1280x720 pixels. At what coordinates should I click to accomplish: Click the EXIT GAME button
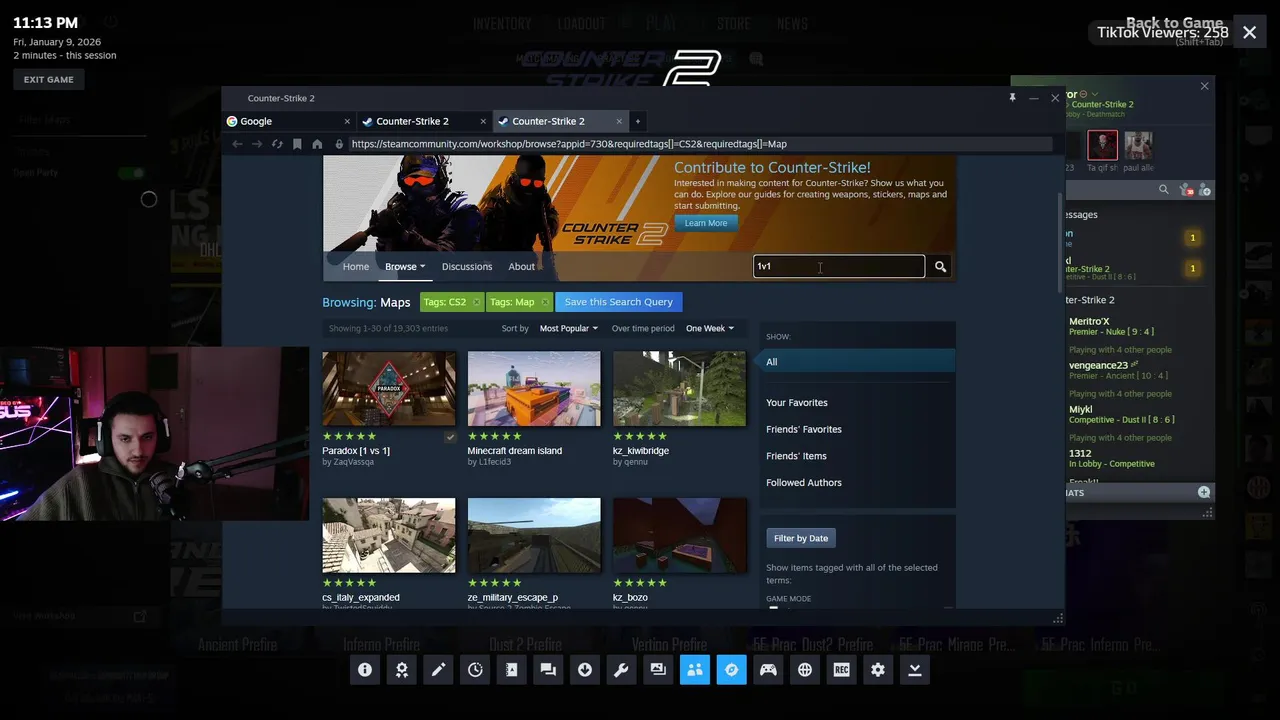[49, 80]
